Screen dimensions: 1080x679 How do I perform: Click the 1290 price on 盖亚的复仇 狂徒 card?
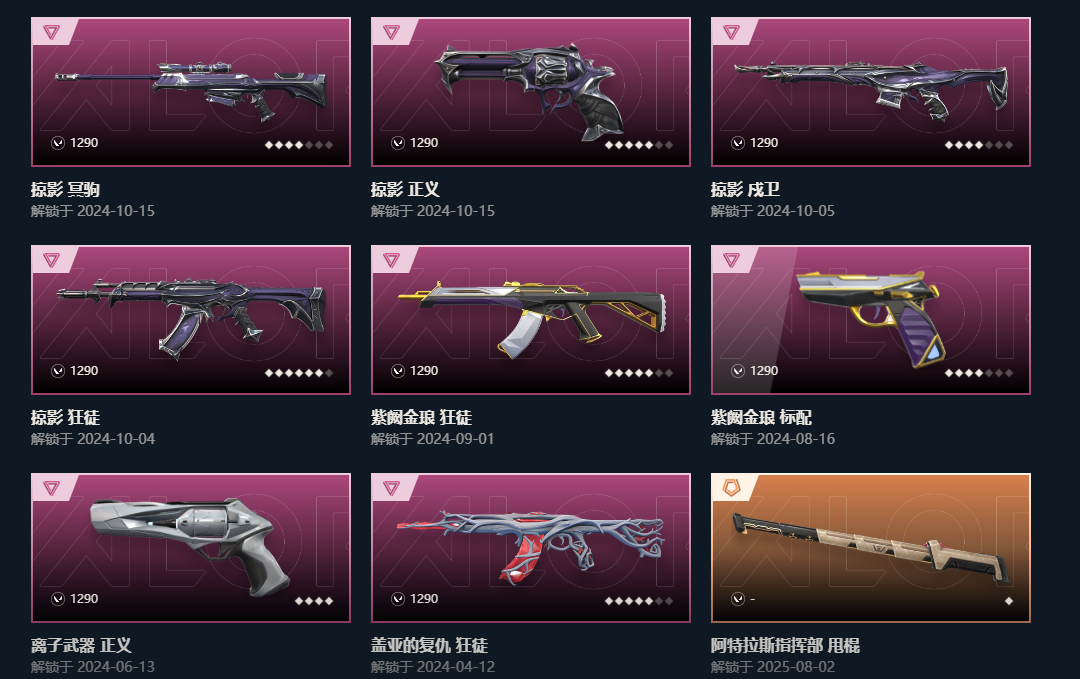click(x=424, y=599)
